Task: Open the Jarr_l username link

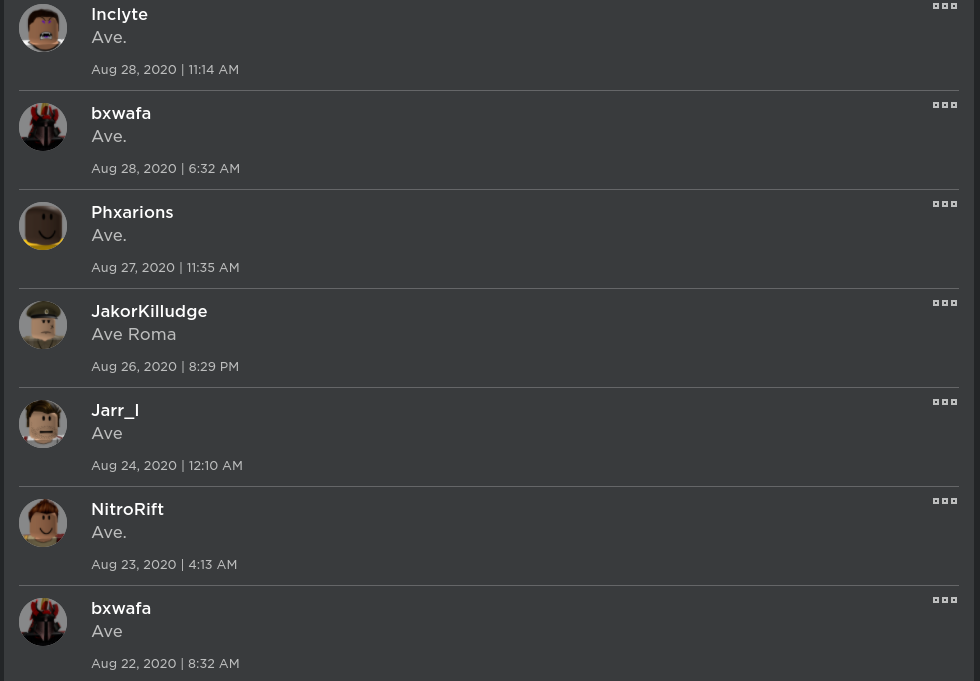Action: pos(115,410)
